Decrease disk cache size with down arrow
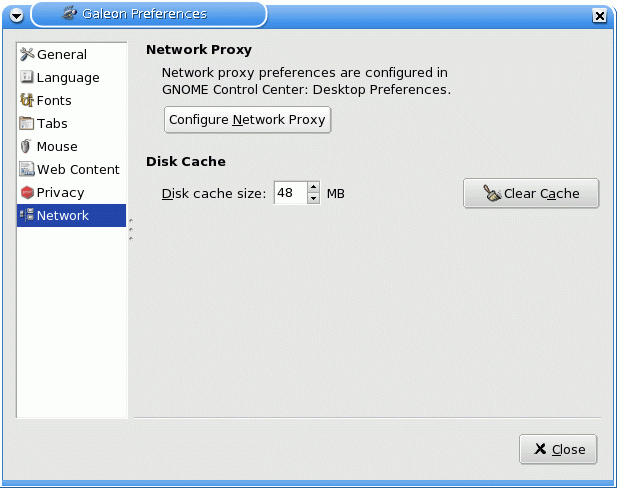Image resolution: width=617 pixels, height=488 pixels. click(x=313, y=199)
